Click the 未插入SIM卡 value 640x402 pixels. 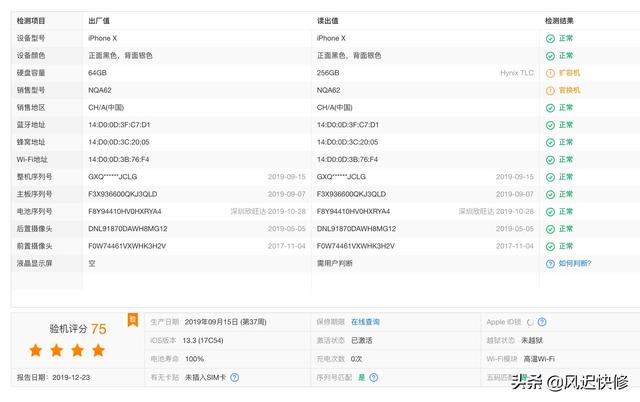206,378
